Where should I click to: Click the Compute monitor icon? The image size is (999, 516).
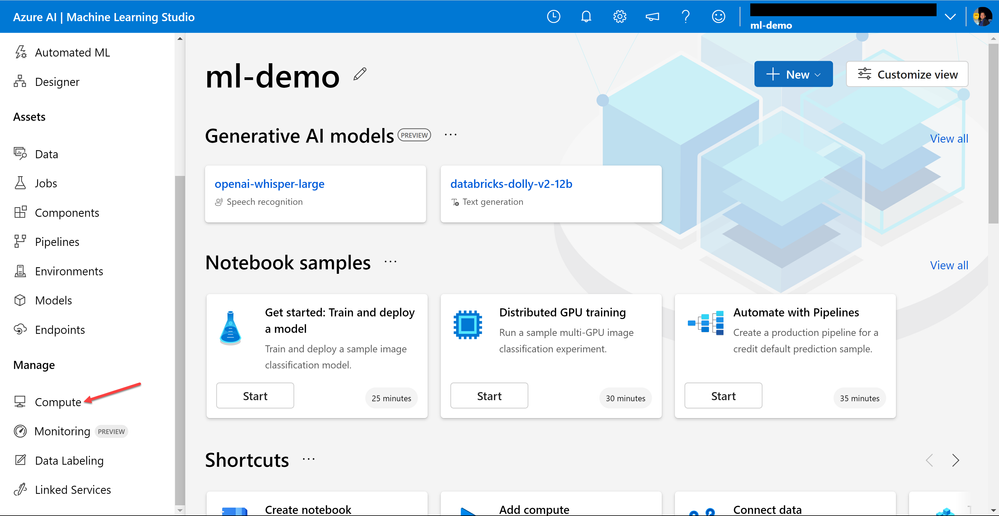click(20, 402)
